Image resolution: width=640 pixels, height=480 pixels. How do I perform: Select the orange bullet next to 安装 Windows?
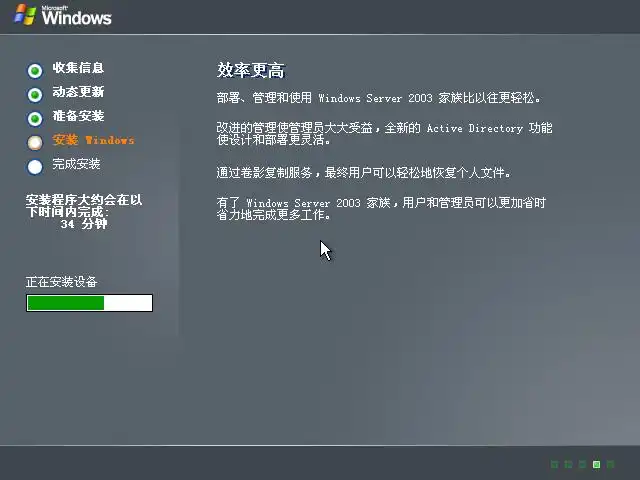pos(35,142)
